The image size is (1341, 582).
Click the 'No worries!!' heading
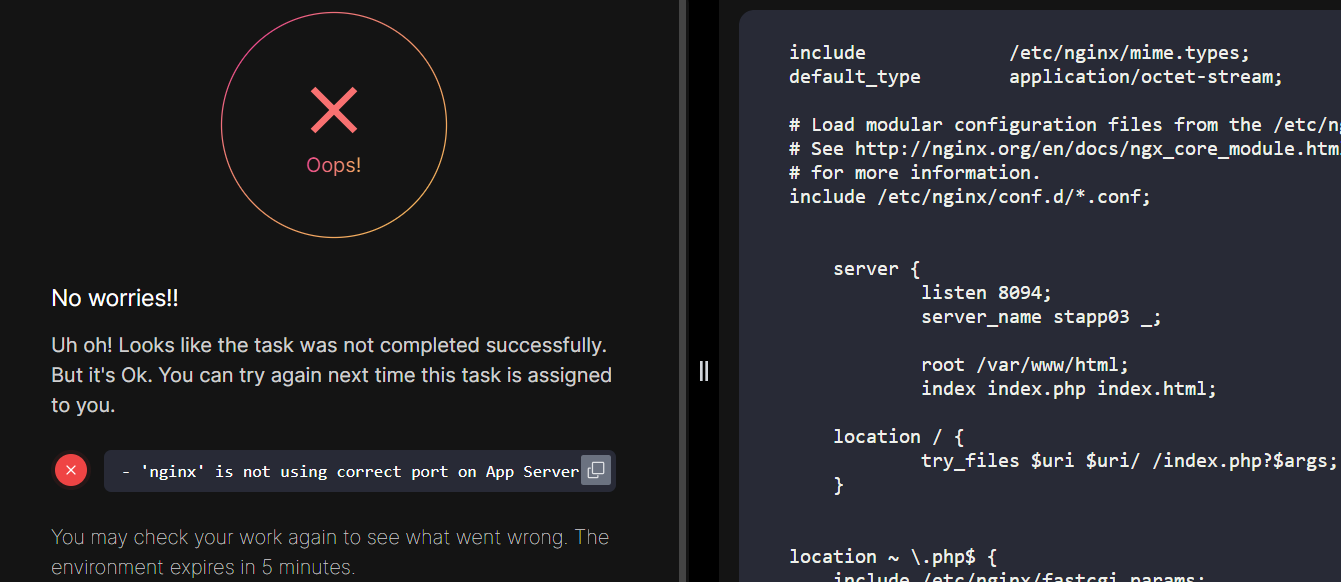[x=115, y=298]
